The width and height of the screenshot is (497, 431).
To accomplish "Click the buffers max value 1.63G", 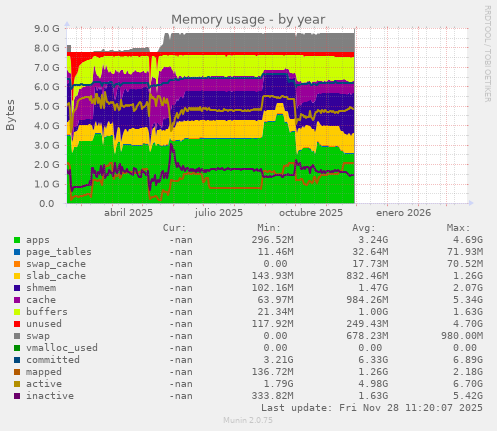I will coord(467,312).
